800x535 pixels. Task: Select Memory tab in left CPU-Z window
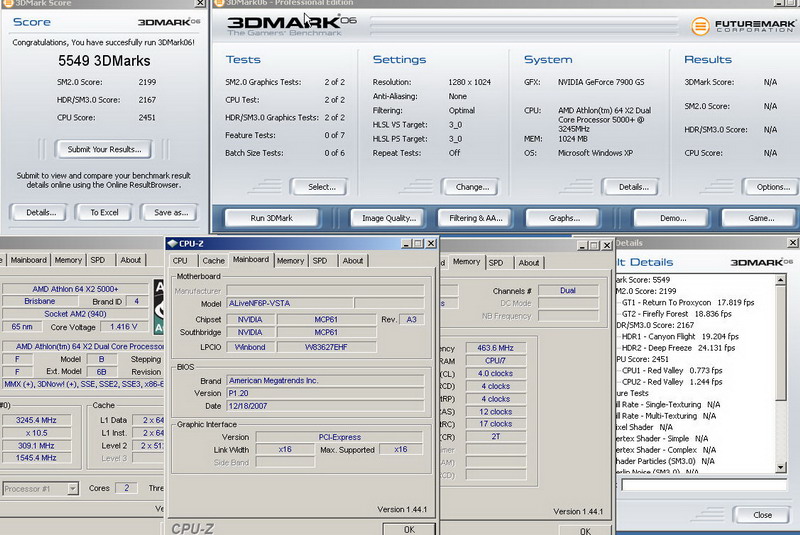click(x=68, y=260)
